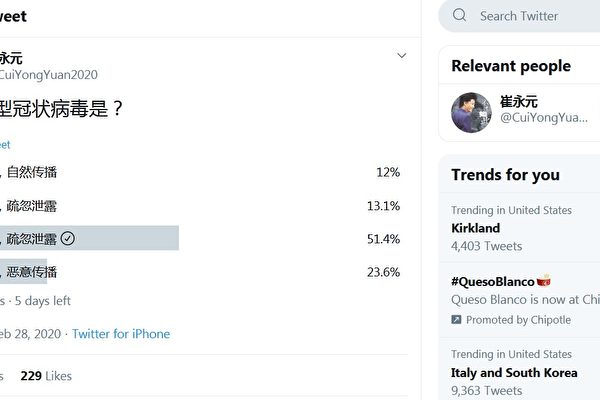The image size is (600, 400).
Task: Open the Italy and South Korea trend
Action: point(514,373)
